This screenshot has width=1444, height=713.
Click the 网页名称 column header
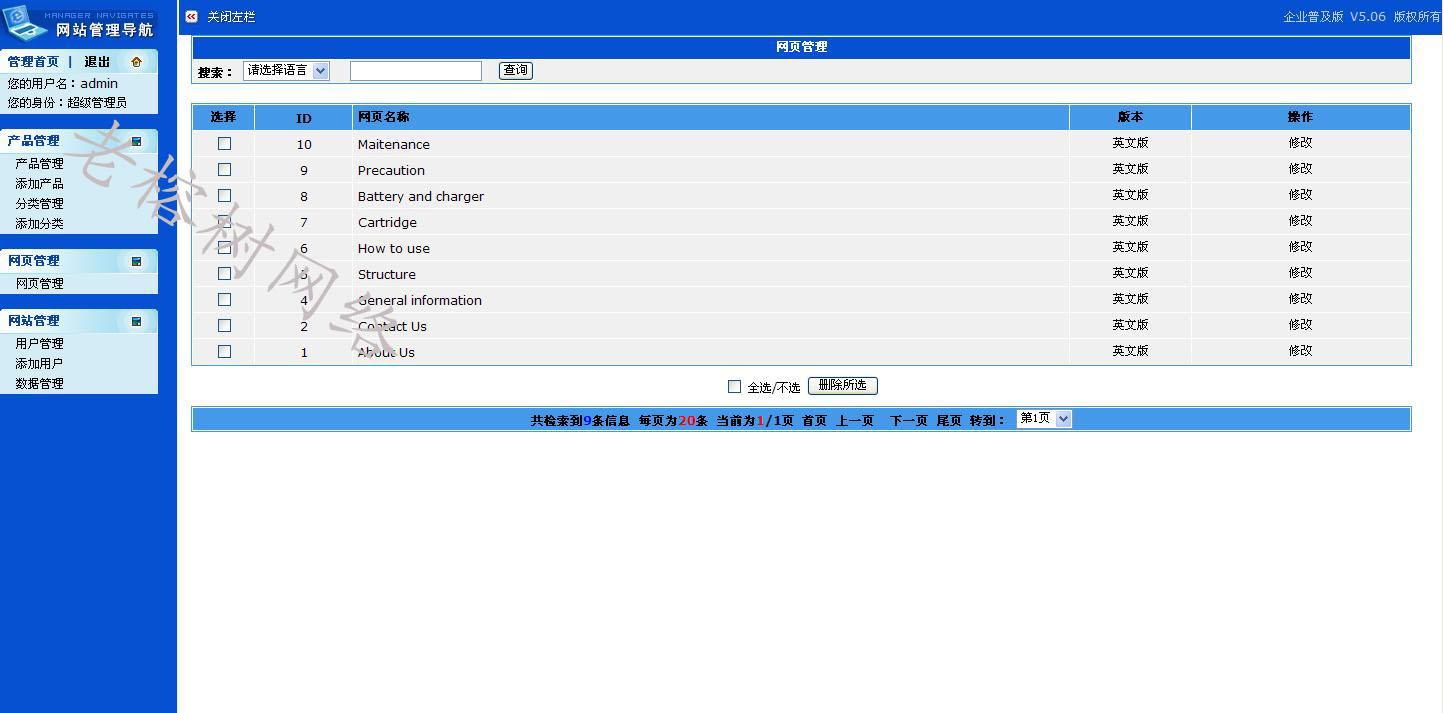coord(384,117)
